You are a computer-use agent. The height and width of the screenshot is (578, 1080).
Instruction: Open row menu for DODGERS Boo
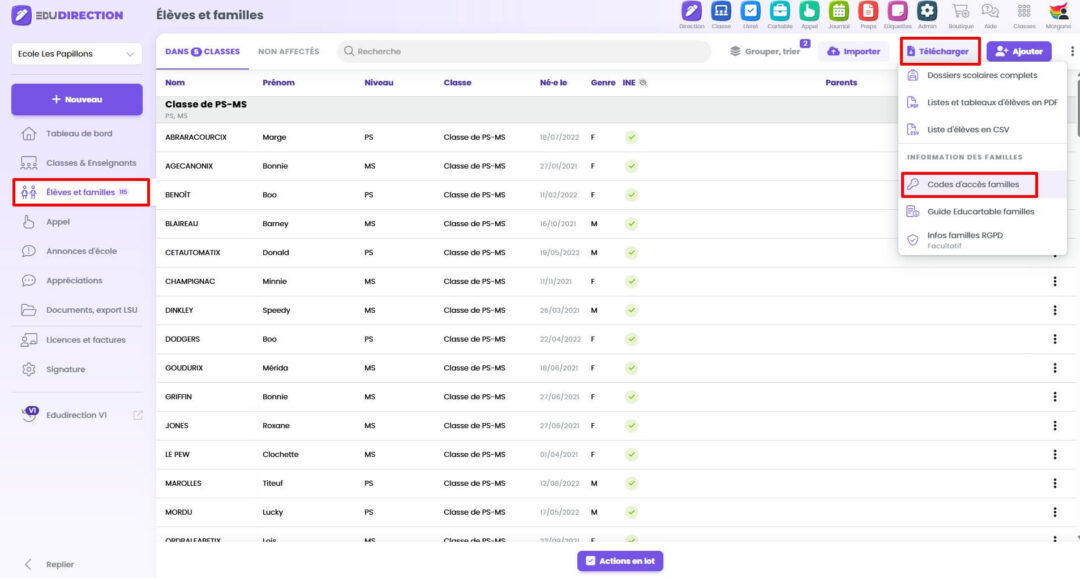pos(1055,339)
